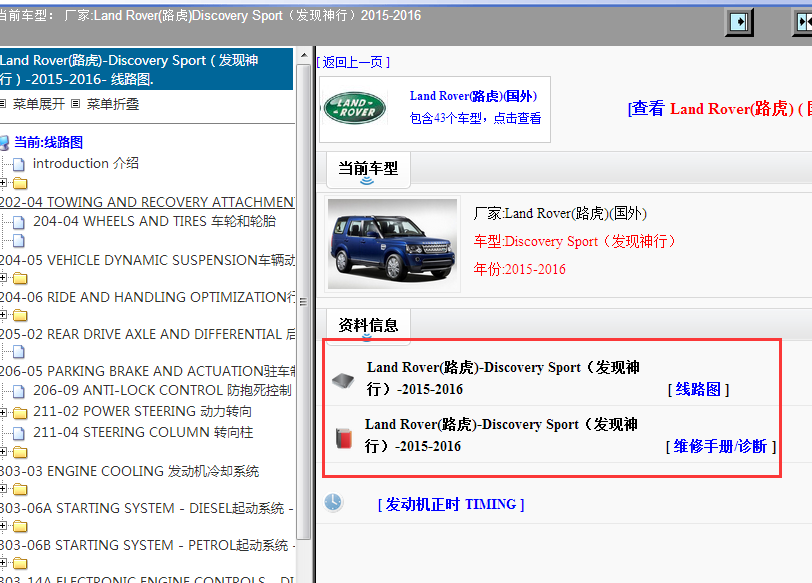This screenshot has height=583, width=812.
Task: Expand the folder above 205-02 REAR DRIVE AXLE
Action: coord(3,315)
